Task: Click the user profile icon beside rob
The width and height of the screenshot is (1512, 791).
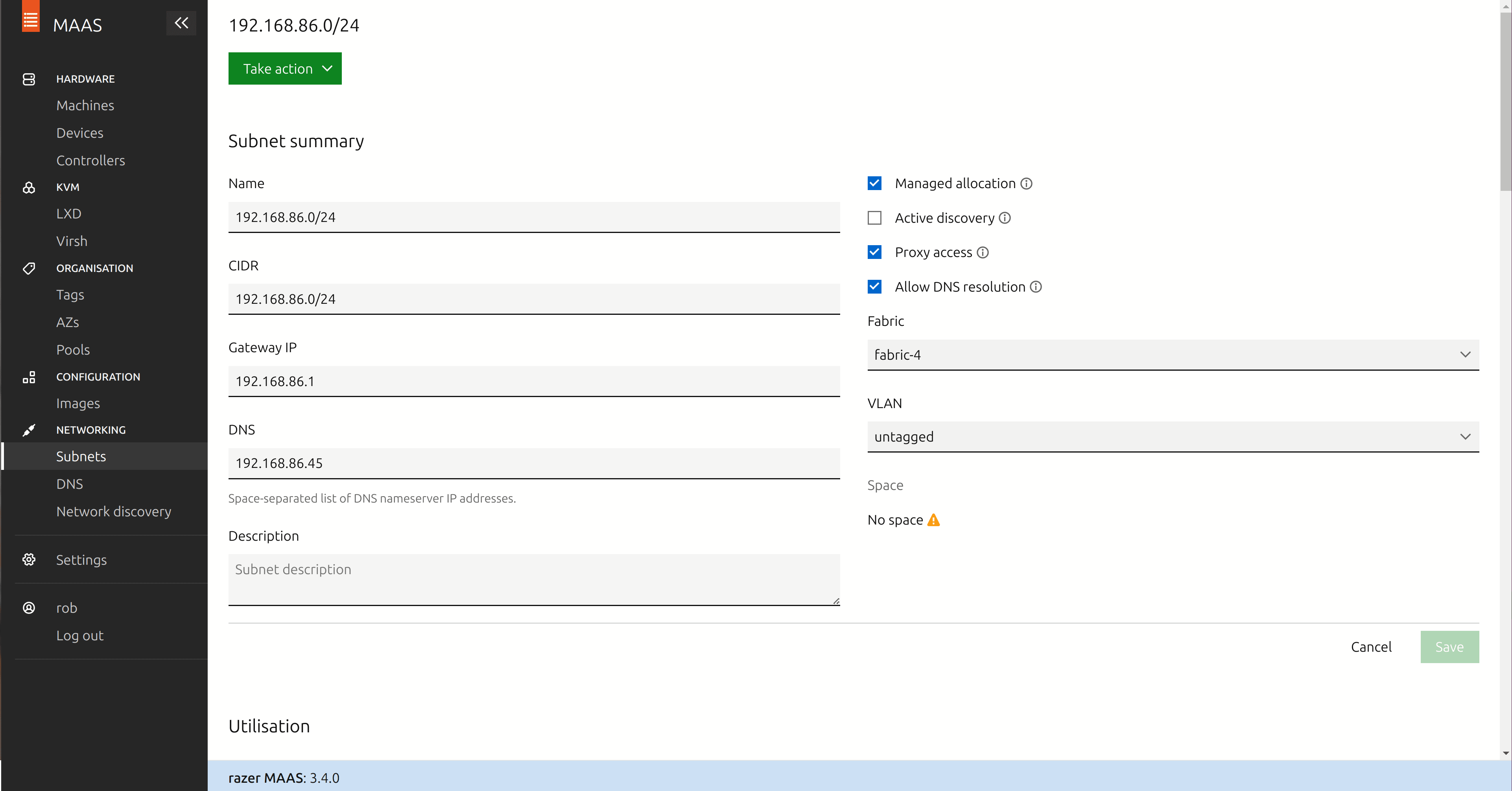Action: coord(29,608)
